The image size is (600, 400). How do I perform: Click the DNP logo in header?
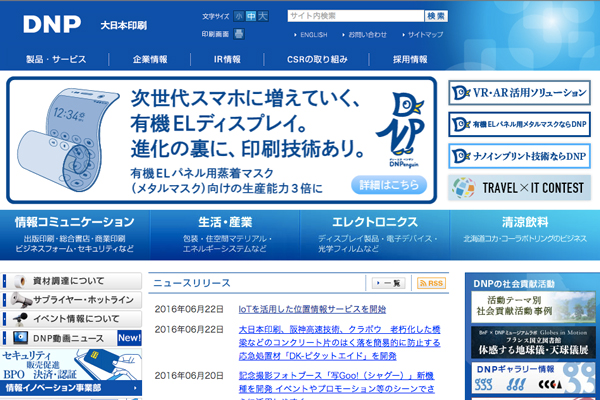52,24
